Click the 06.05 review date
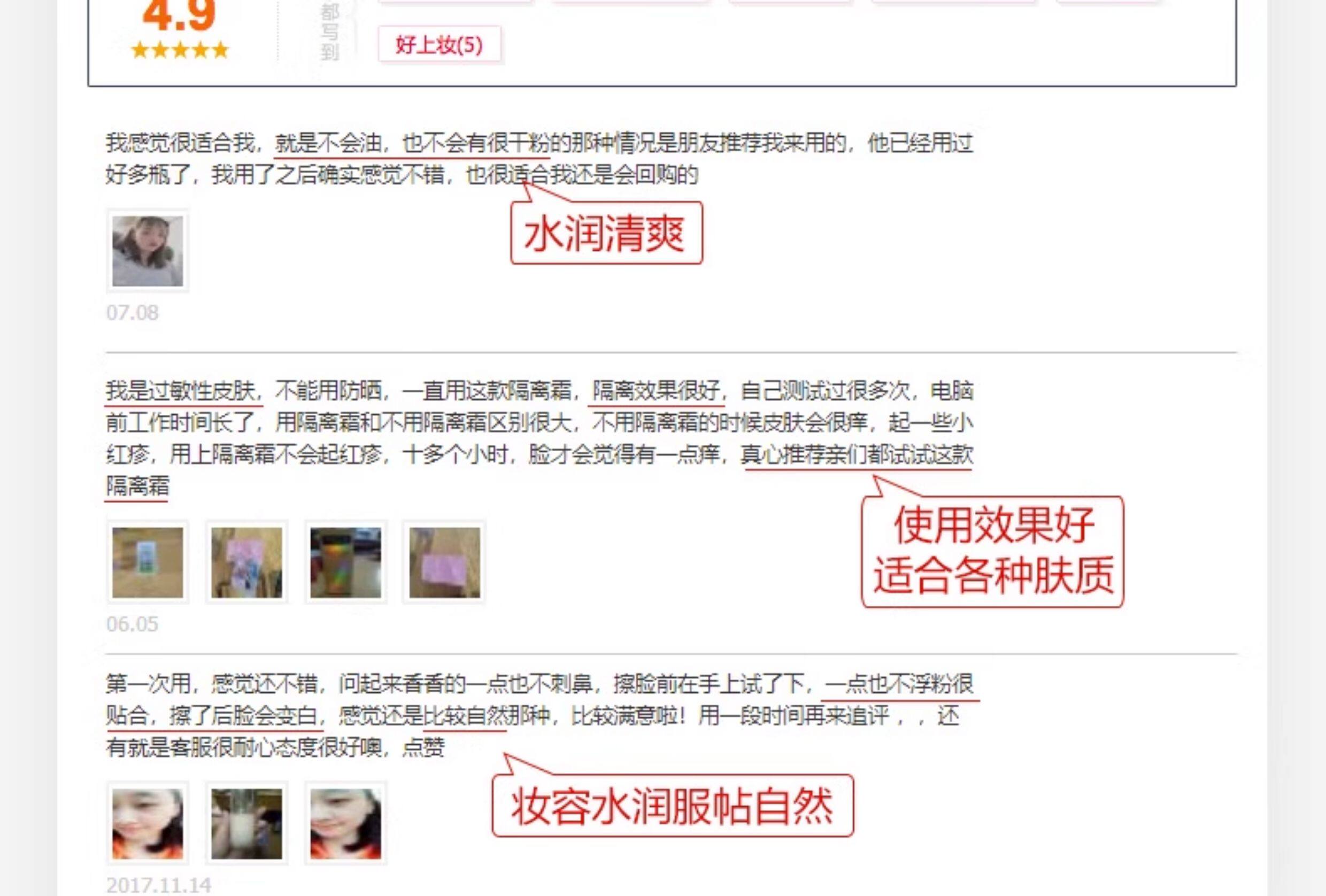The width and height of the screenshot is (1326, 896). [x=133, y=624]
